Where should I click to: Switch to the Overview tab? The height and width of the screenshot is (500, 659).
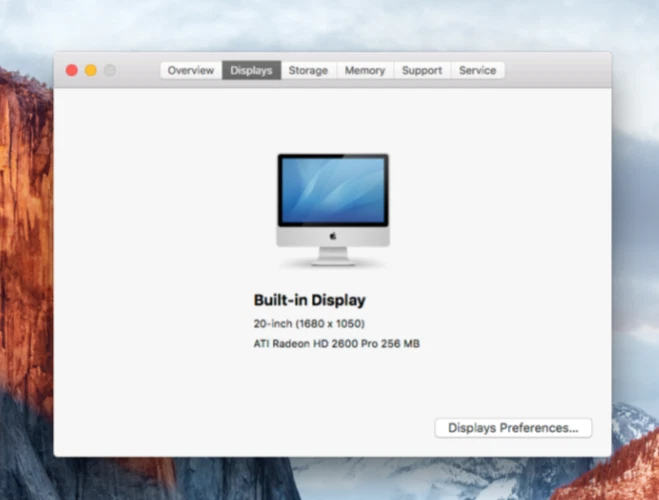point(191,70)
